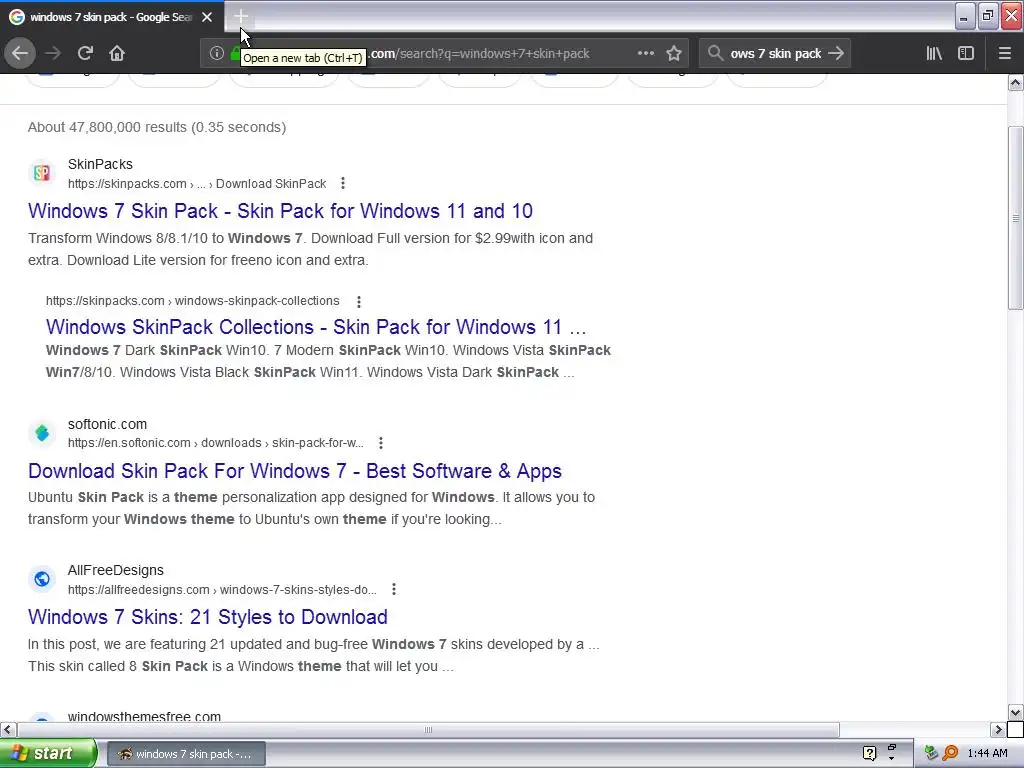Click the allfreedesigns.com breadcrumb URL
Image resolution: width=1024 pixels, height=768 pixels.
coord(222,590)
